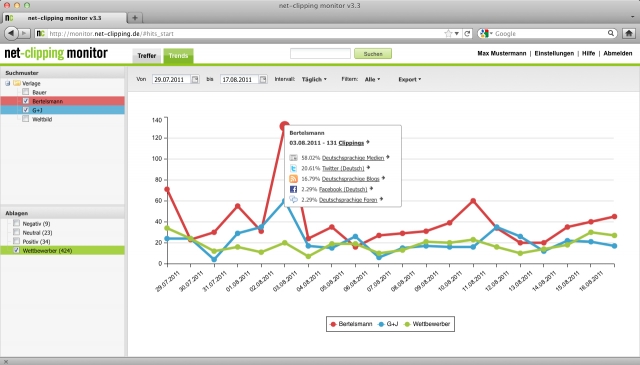
Task: Click the Twitter icon in the tooltip
Action: click(293, 168)
